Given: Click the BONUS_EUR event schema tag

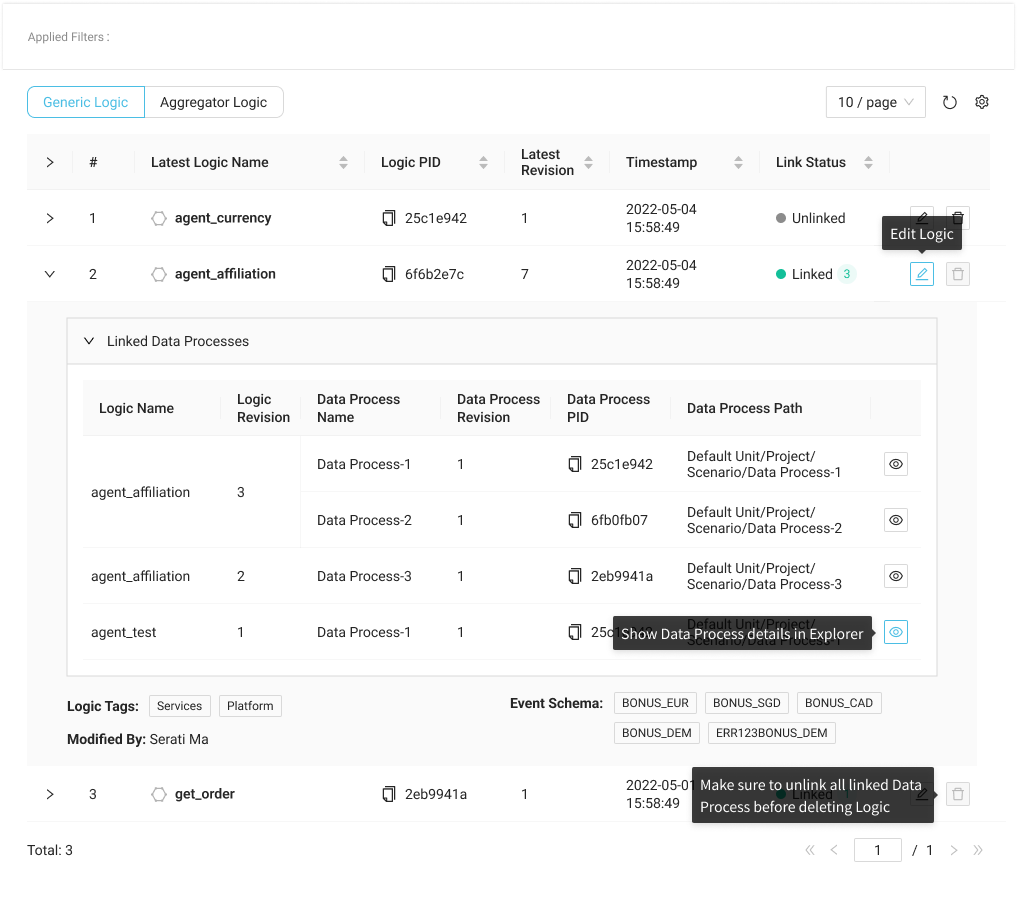Looking at the screenshot, I should pyautogui.click(x=655, y=703).
